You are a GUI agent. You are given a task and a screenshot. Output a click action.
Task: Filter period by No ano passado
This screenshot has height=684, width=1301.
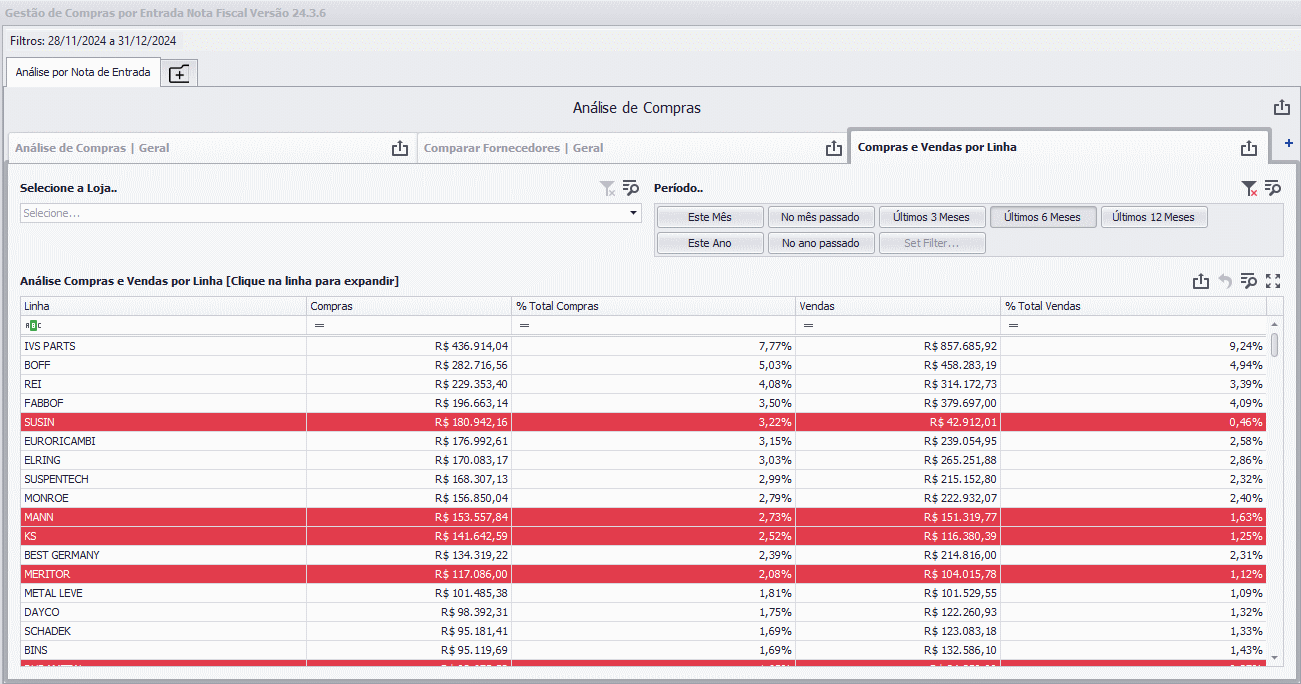coord(821,243)
